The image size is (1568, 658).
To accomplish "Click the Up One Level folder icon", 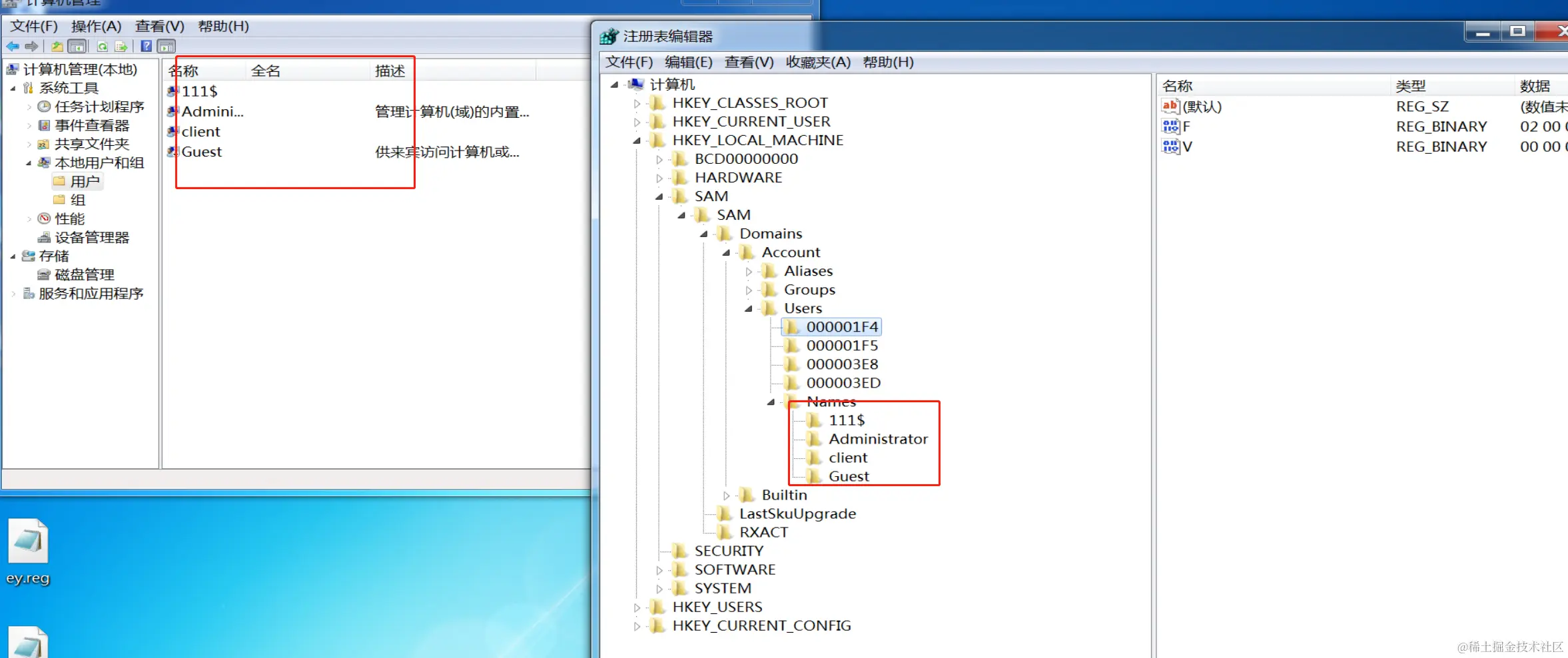I will (57, 47).
